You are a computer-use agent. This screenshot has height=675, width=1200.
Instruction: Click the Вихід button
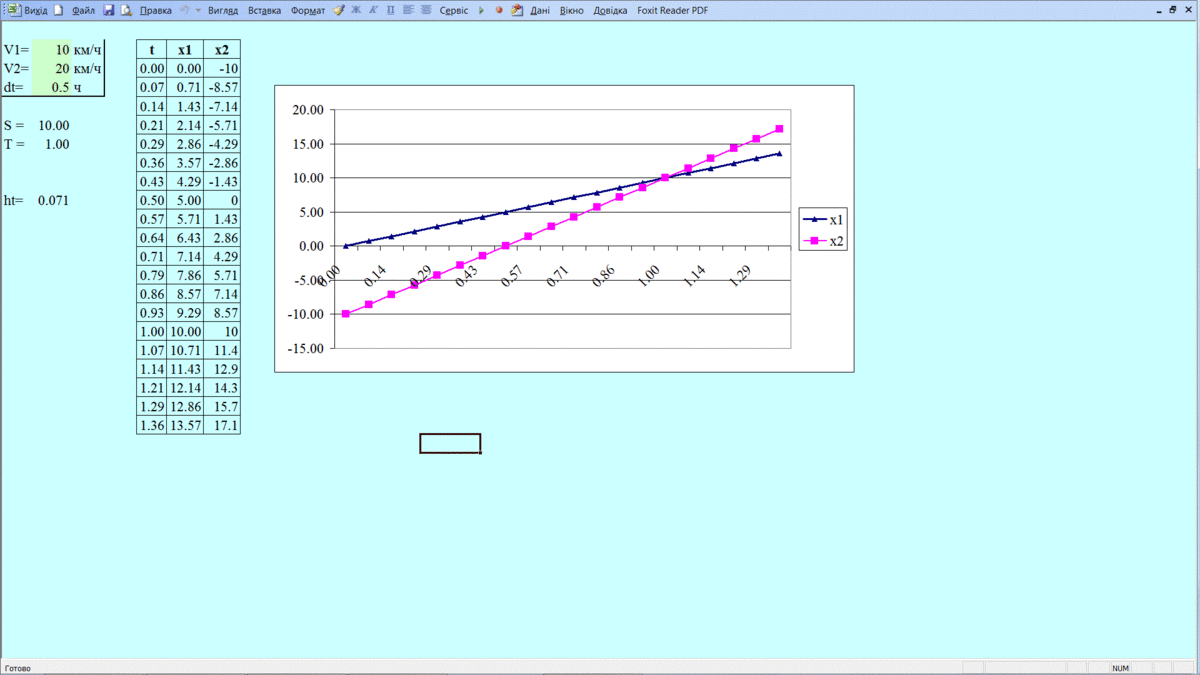(x=36, y=10)
